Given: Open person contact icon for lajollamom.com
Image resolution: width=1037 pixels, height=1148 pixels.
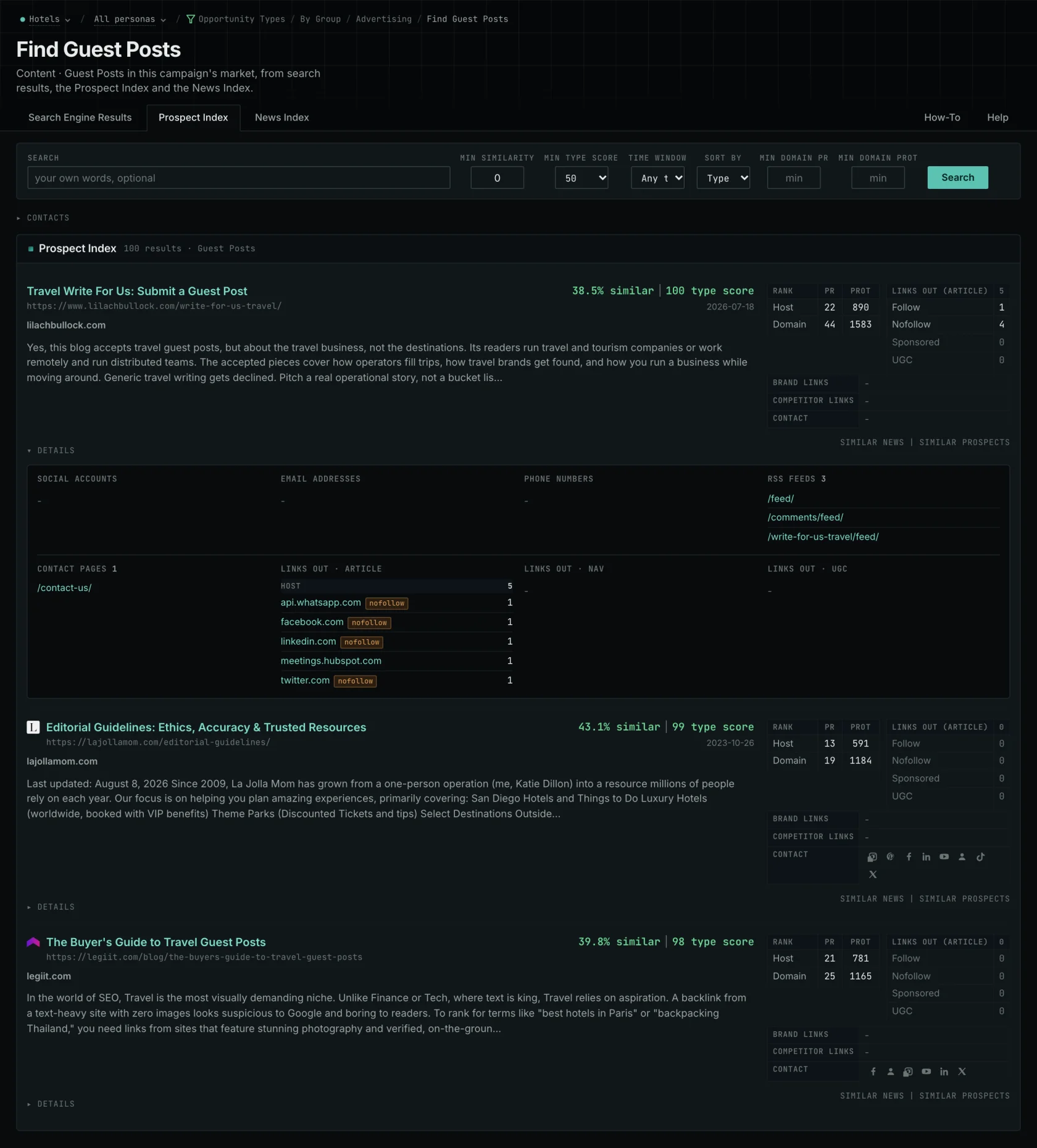Looking at the screenshot, I should tap(962, 857).
